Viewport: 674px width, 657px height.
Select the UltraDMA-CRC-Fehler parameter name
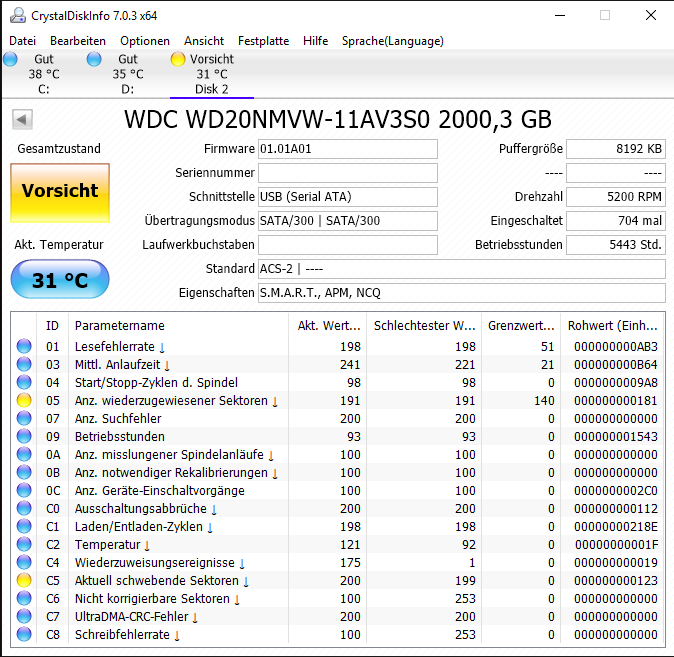point(137,617)
